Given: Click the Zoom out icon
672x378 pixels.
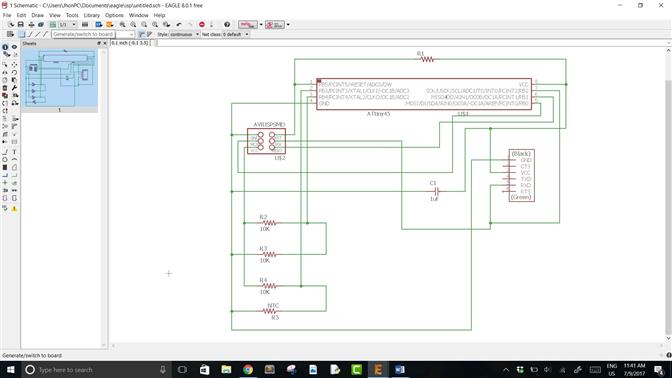Looking at the screenshot, I should click(144, 24).
